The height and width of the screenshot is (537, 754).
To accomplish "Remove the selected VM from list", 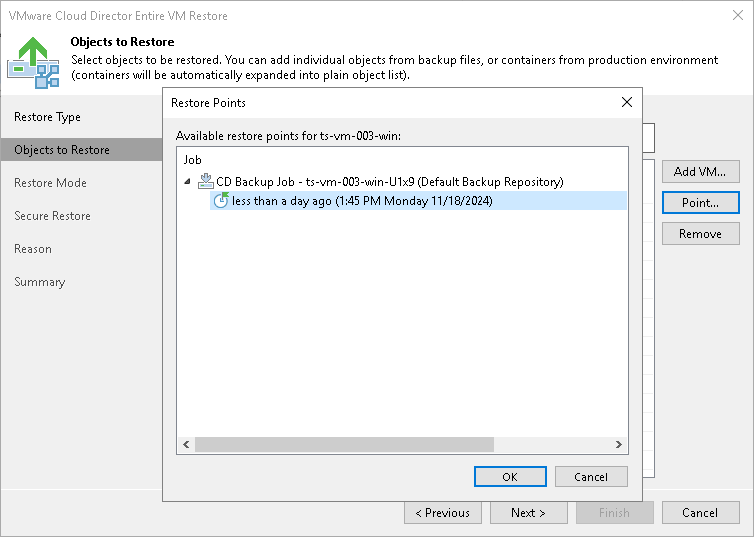I will click(700, 234).
